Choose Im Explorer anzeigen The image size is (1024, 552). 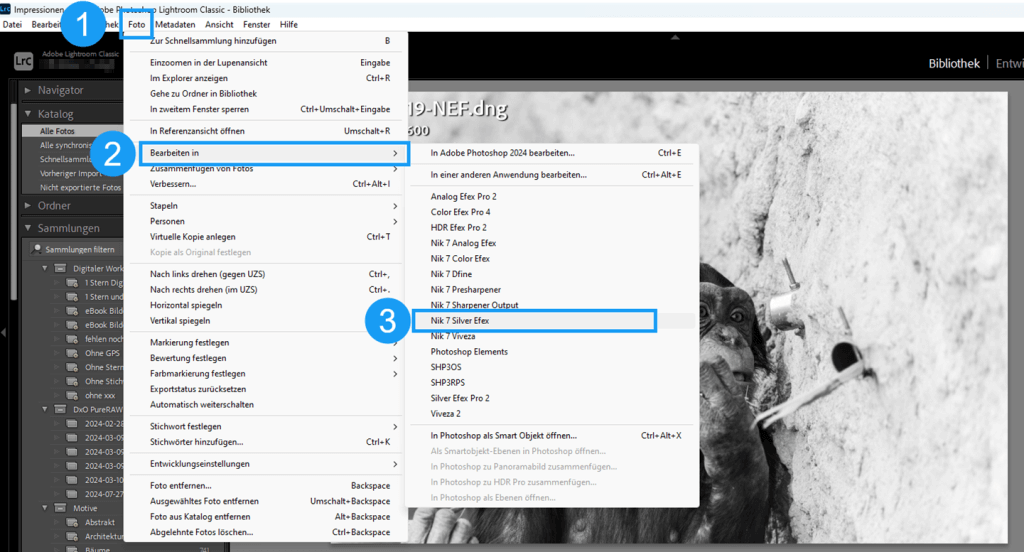pyautogui.click(x=266, y=78)
